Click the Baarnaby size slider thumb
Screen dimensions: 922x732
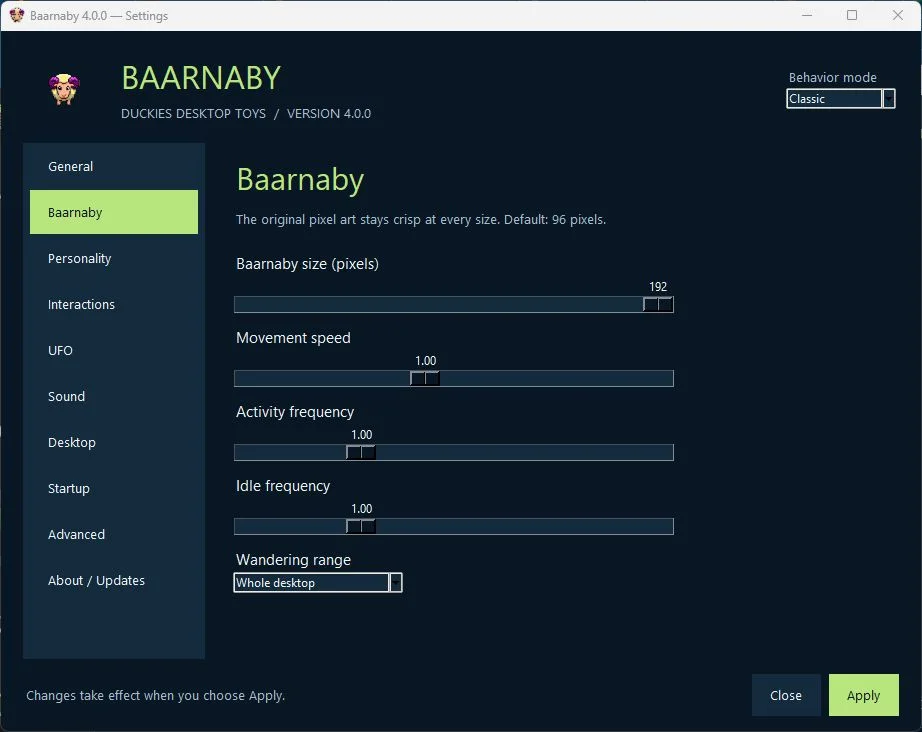click(658, 305)
